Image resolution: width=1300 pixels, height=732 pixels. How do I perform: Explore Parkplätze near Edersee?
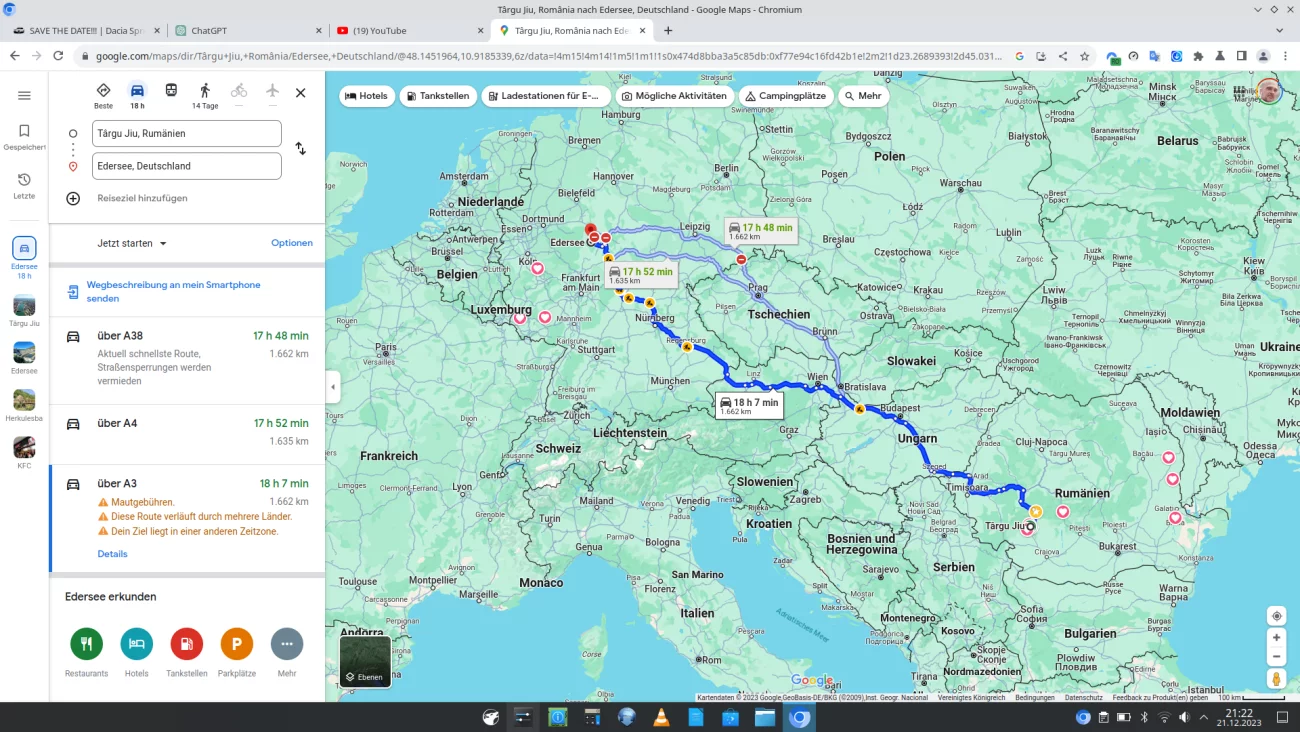(x=237, y=651)
